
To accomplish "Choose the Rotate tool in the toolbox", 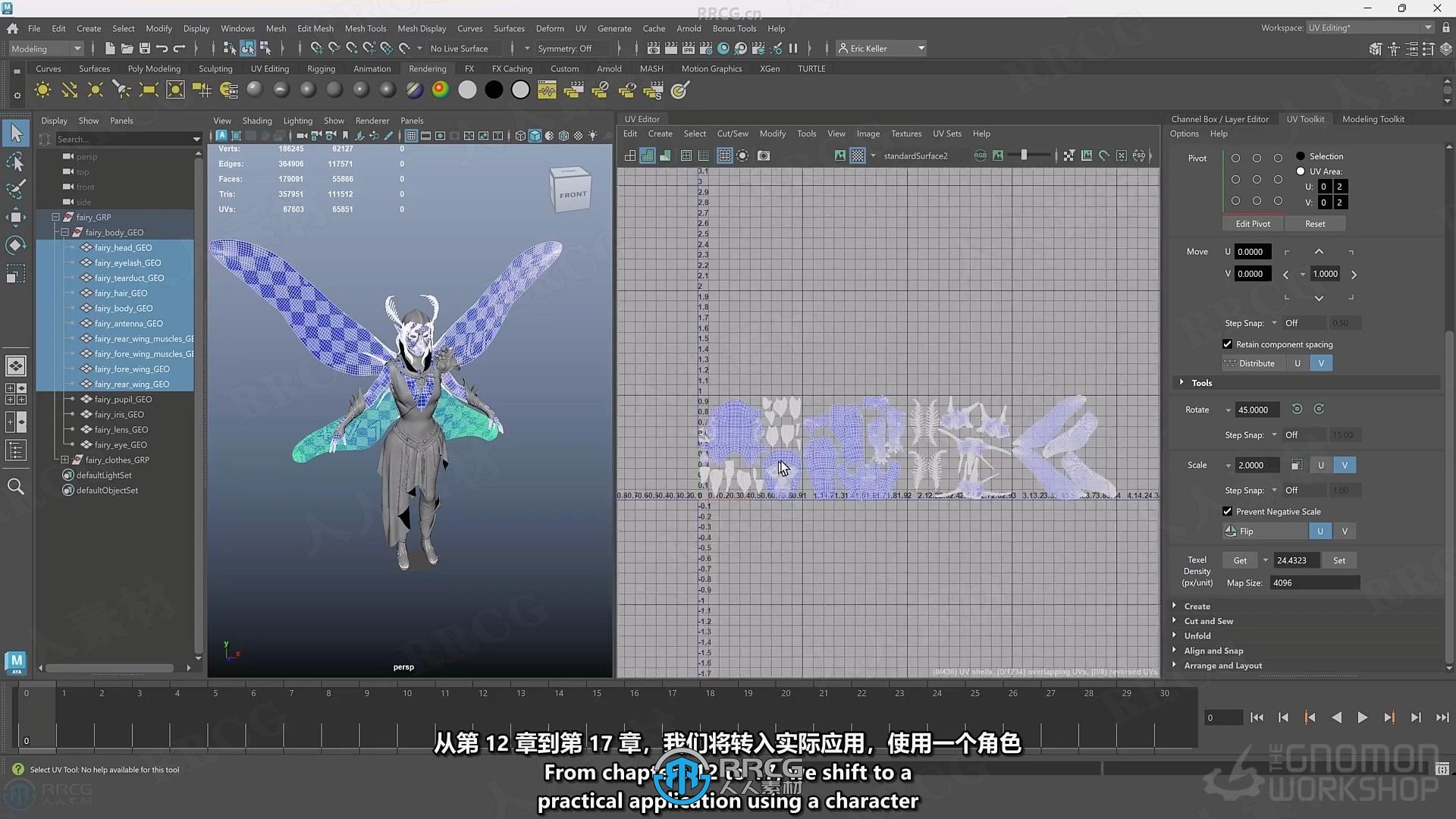I will (x=16, y=245).
